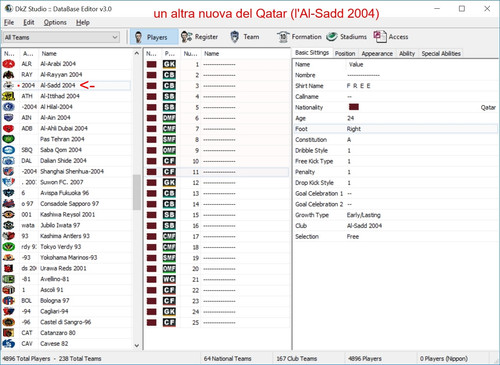Click the Constitution value A
The width and height of the screenshot is (500, 365).
click(x=349, y=140)
